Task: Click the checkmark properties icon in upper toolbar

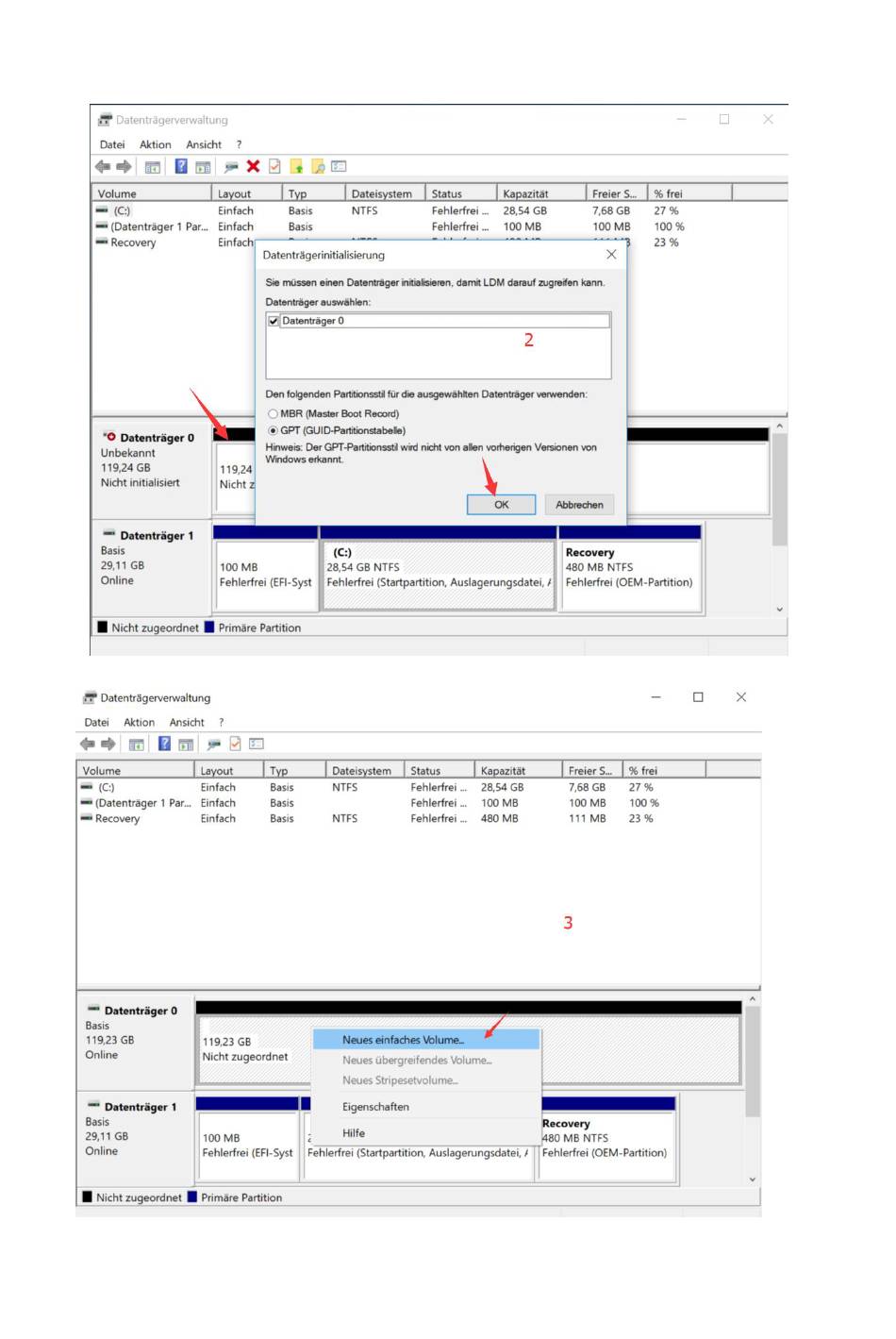Action: click(x=274, y=167)
